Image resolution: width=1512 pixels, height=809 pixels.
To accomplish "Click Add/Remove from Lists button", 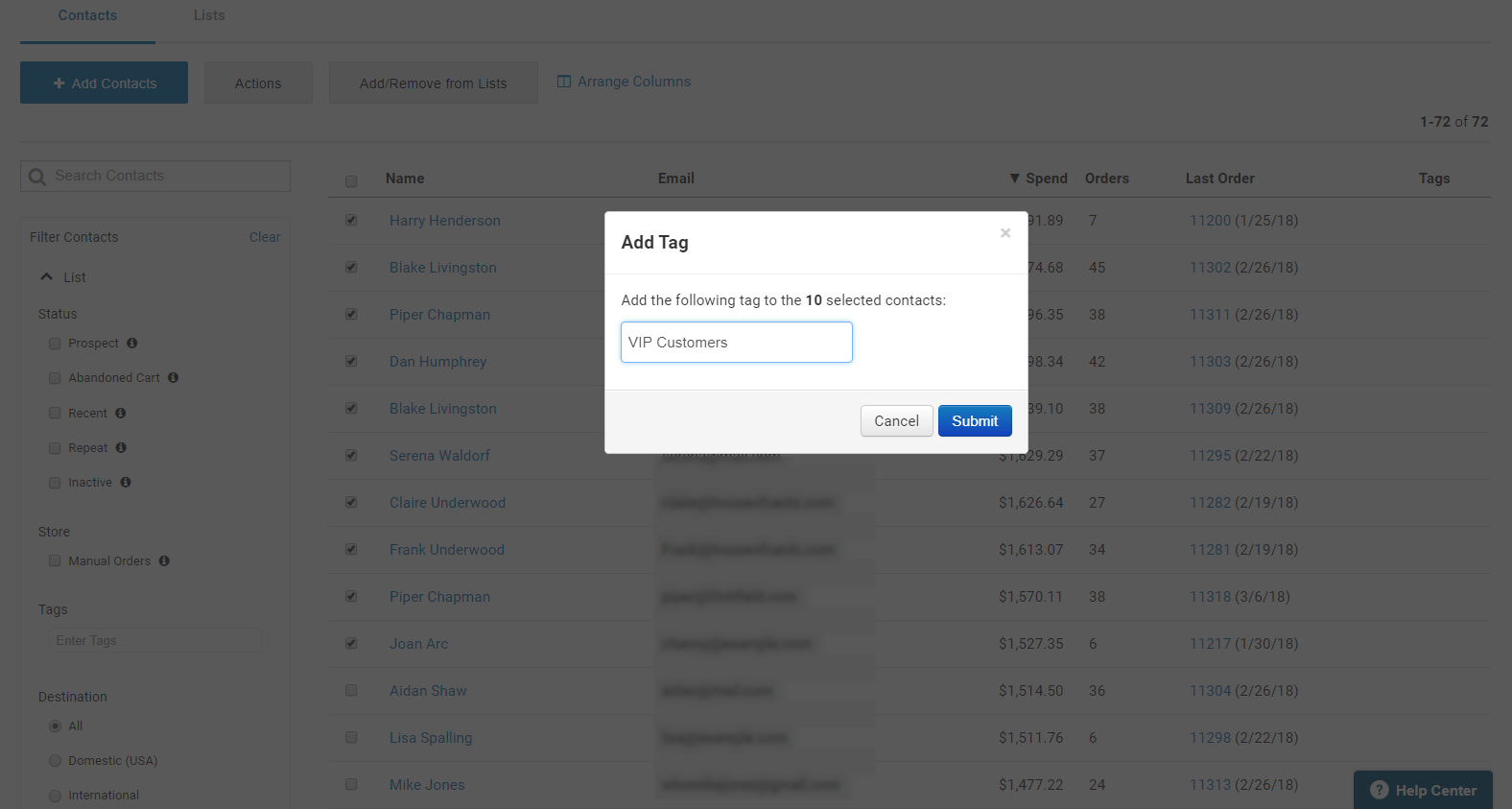I will [x=433, y=83].
